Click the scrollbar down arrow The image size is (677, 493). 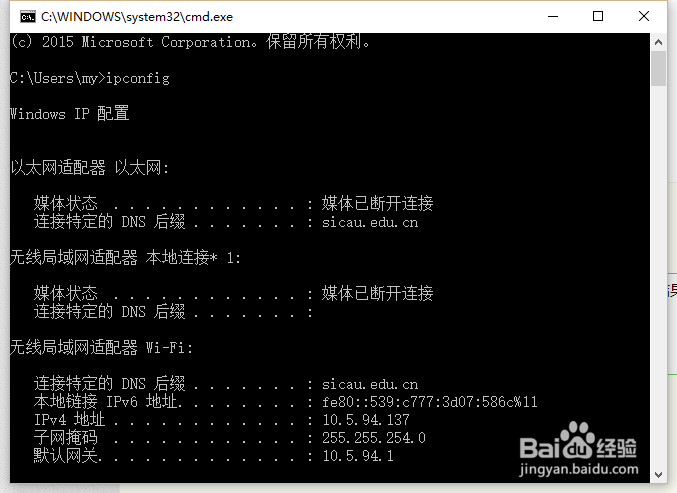pos(658,474)
